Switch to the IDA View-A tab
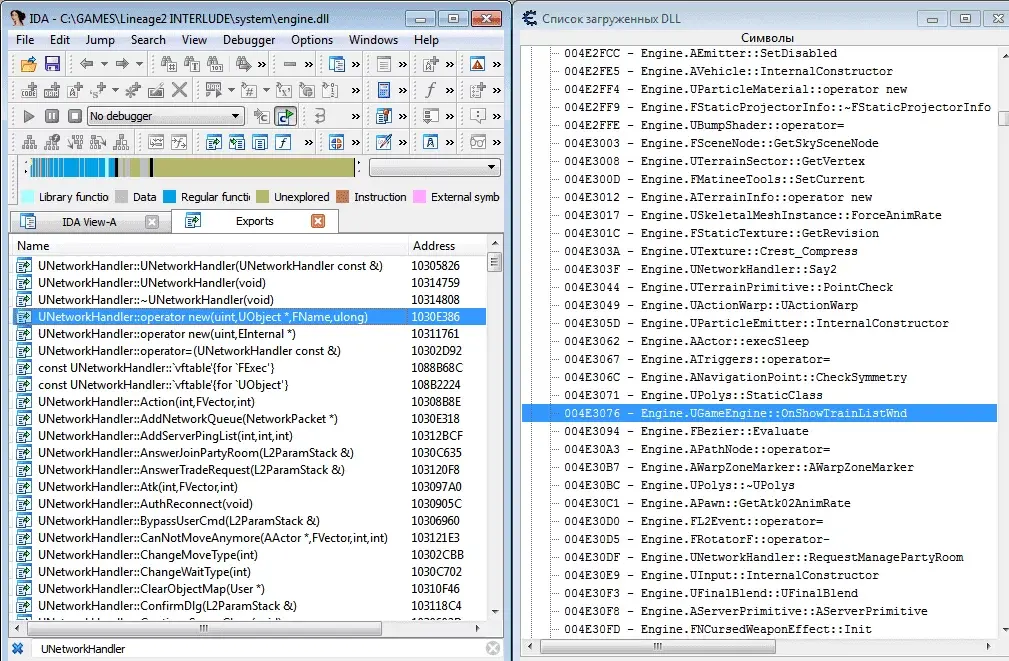Viewport: 1009px width, 661px height. click(x=89, y=222)
